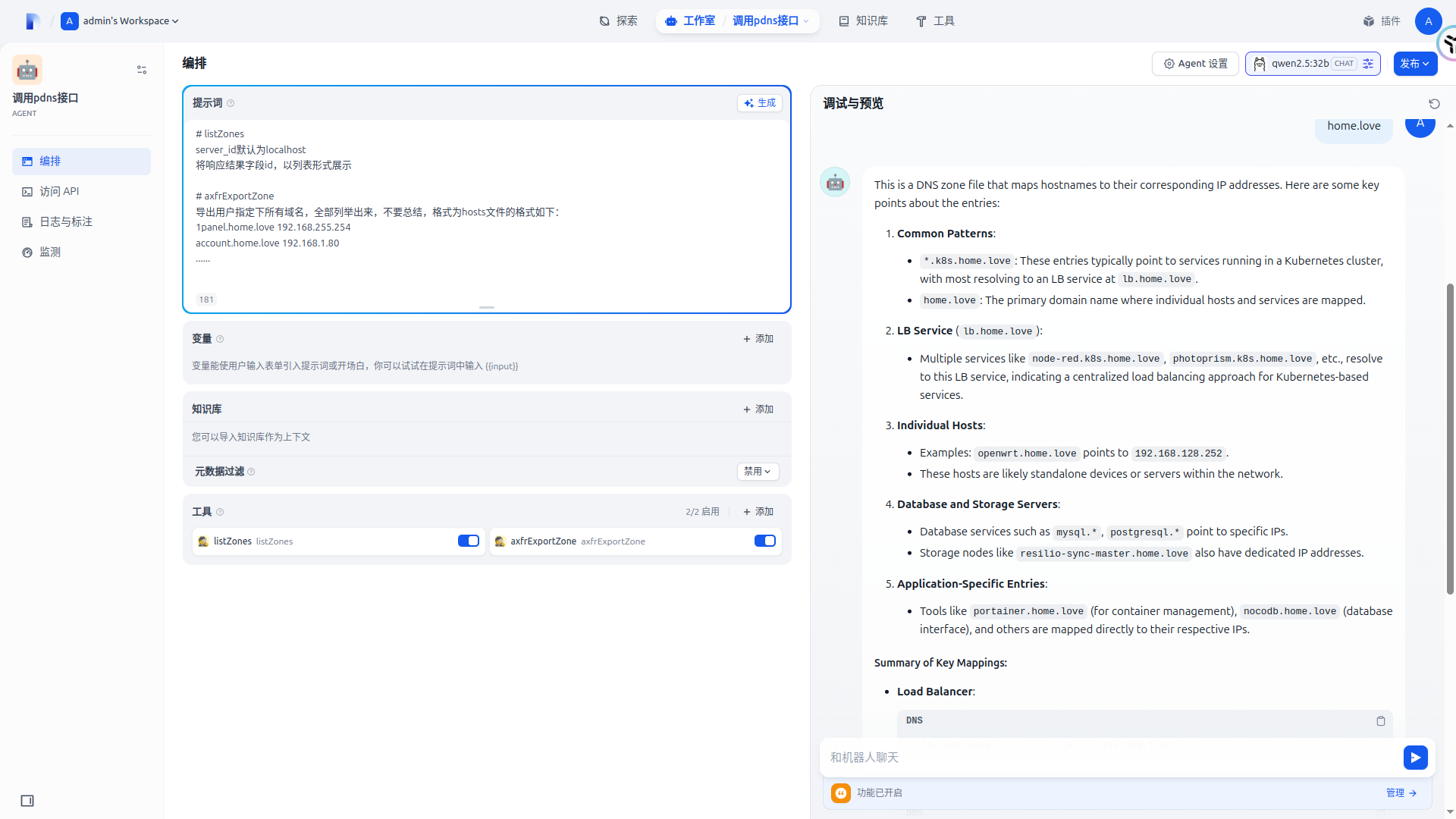Image resolution: width=1456 pixels, height=819 pixels.
Task: Open the model parameter settings sliders icon
Action: (1368, 64)
